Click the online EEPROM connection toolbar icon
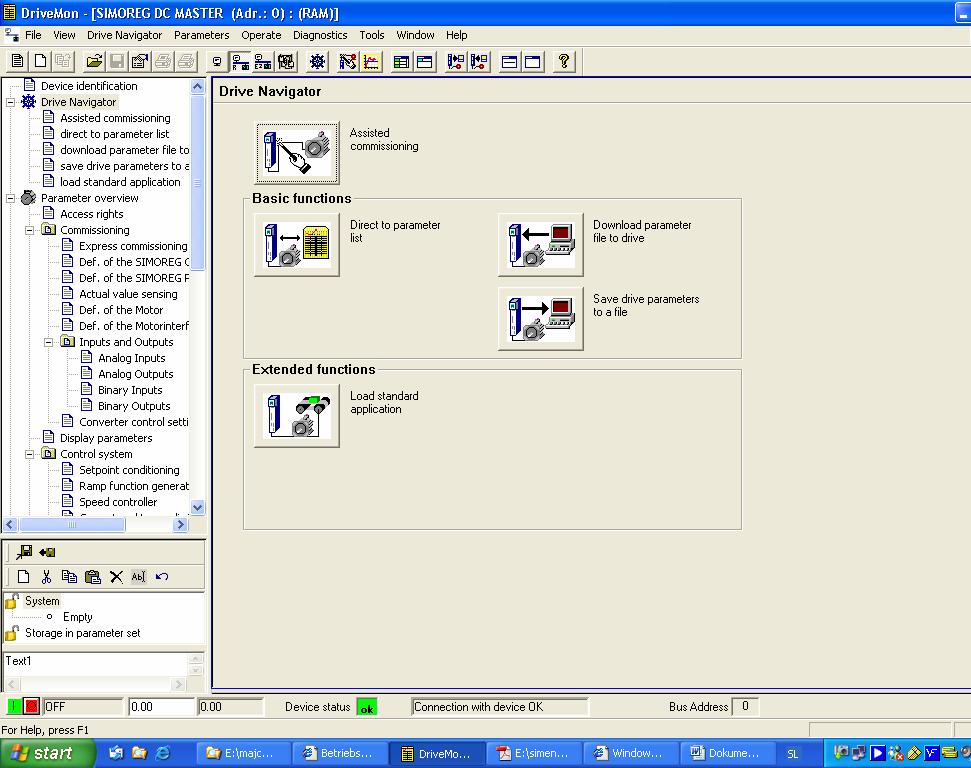Image resolution: width=971 pixels, height=768 pixels. pyautogui.click(x=263, y=61)
